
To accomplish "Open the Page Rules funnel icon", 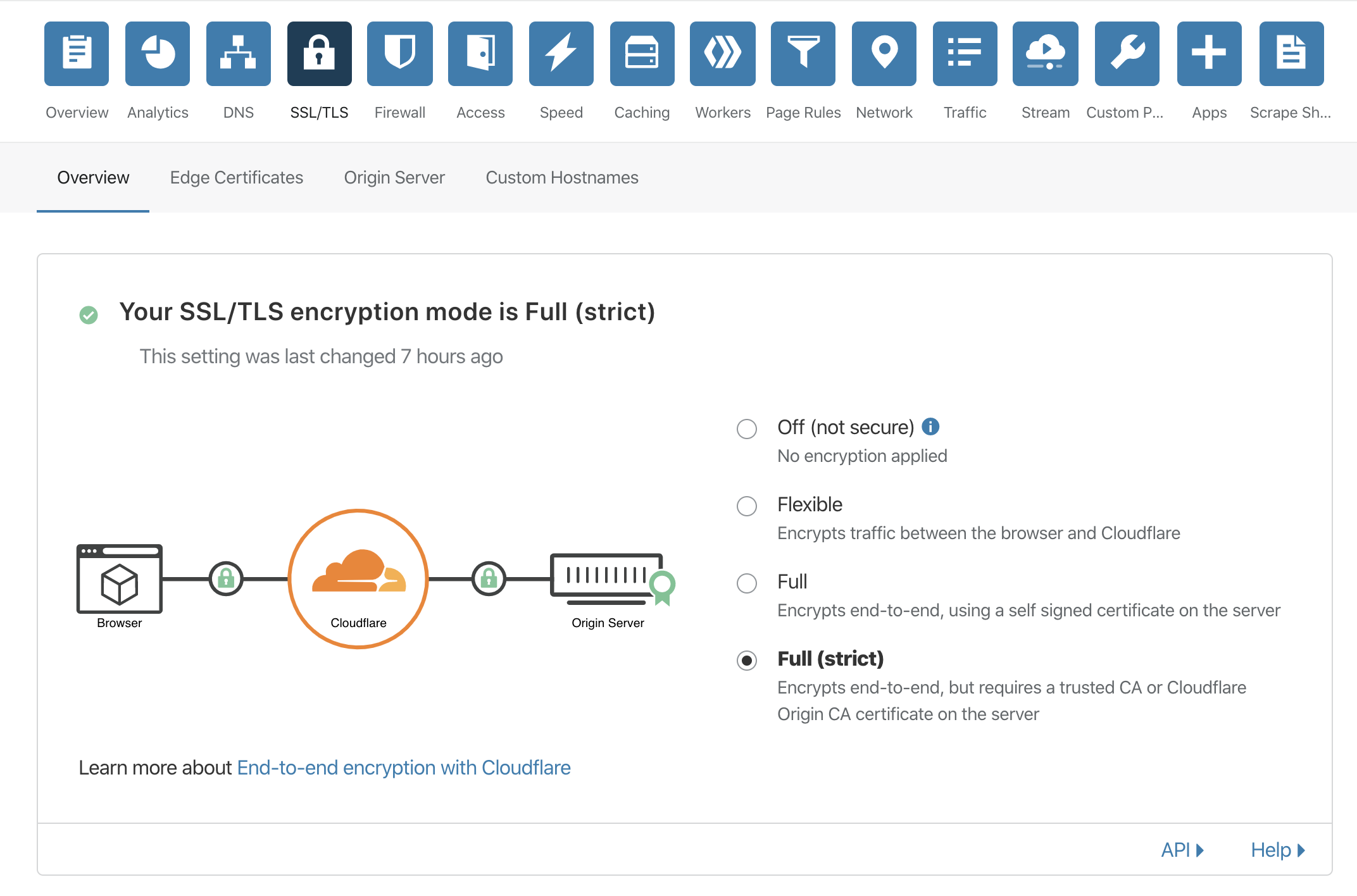I will point(803,54).
